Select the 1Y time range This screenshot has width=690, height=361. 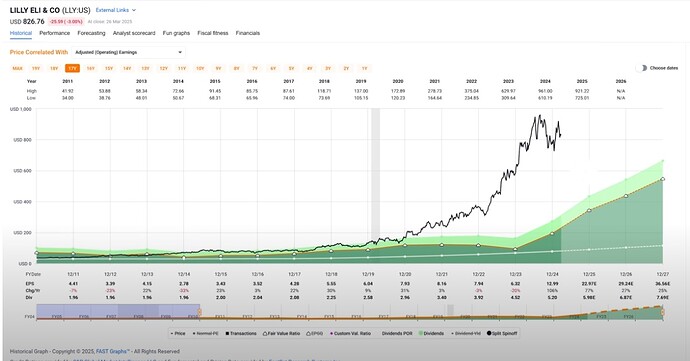364,68
